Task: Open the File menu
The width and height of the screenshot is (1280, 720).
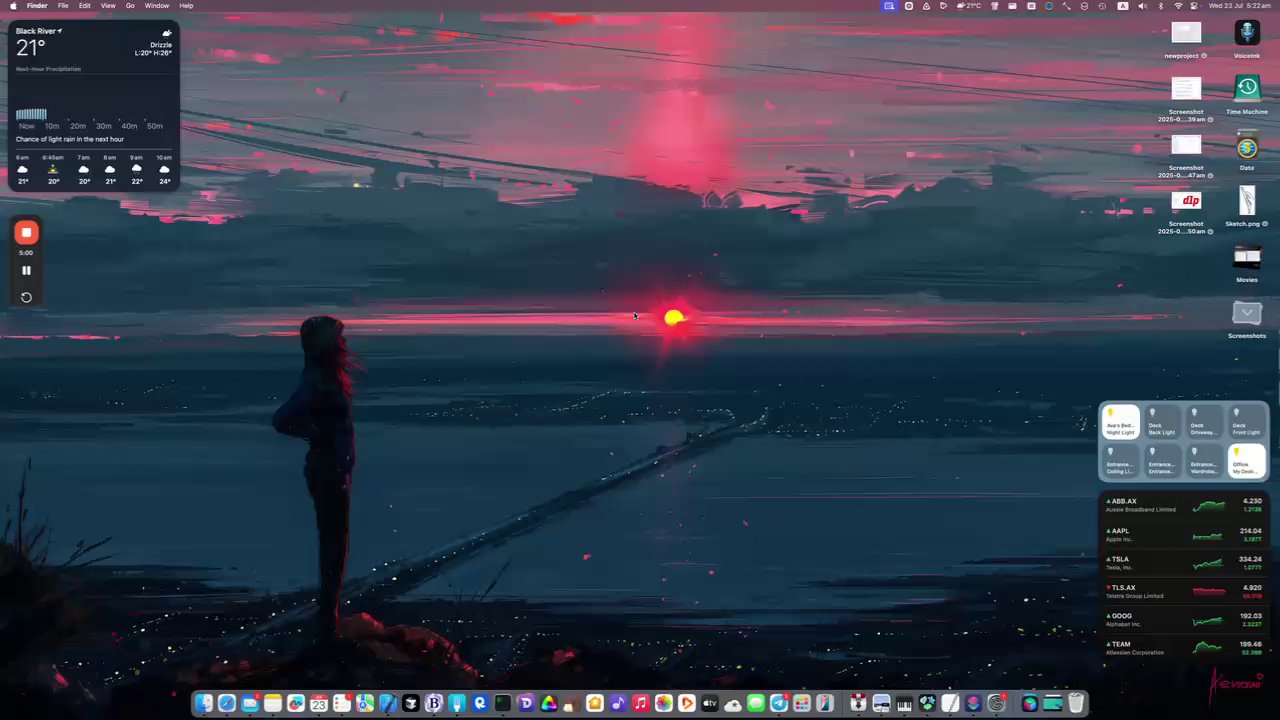Action: (x=63, y=6)
